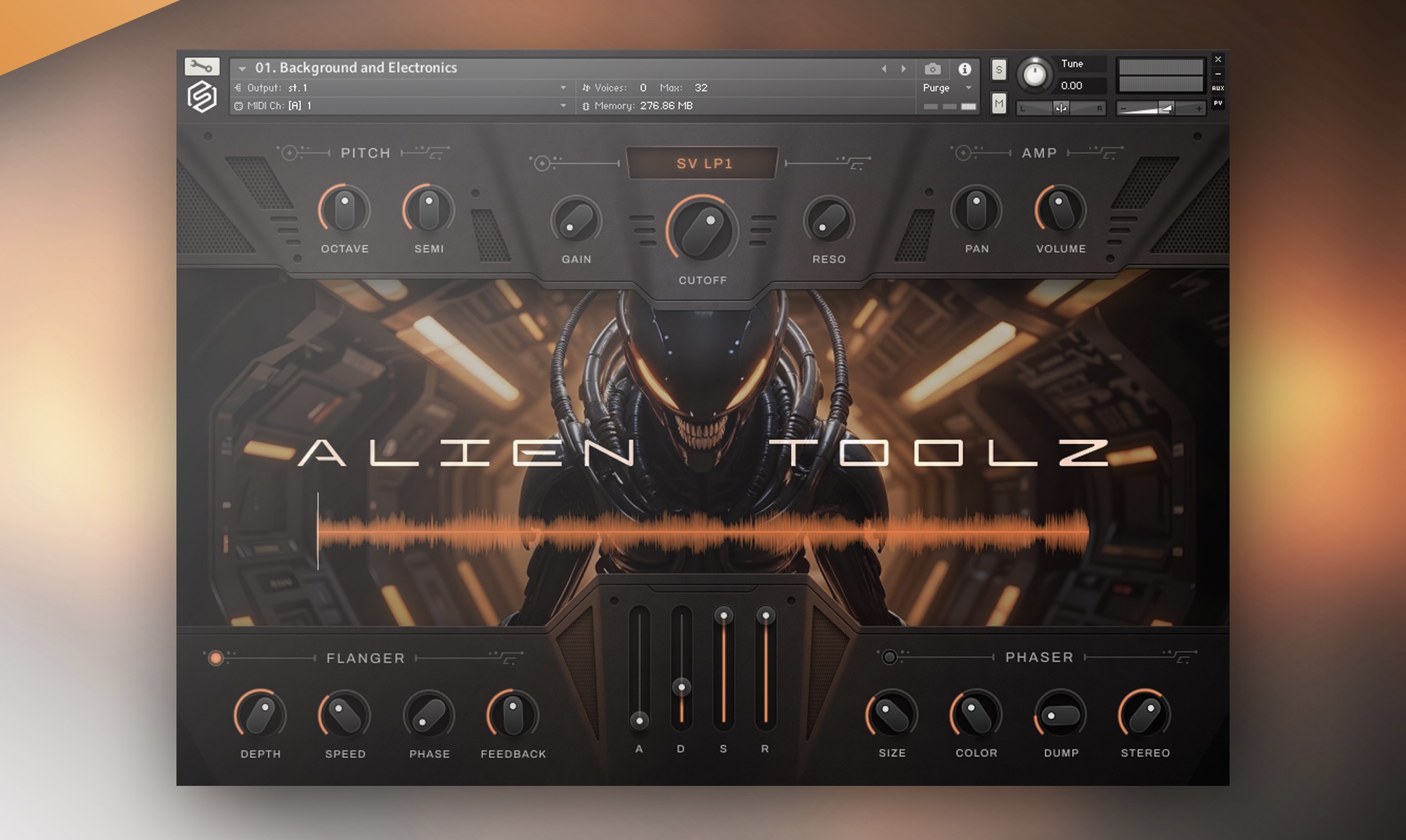Go to next instrument preset arrow
Image resolution: width=1406 pixels, height=840 pixels.
tap(903, 69)
